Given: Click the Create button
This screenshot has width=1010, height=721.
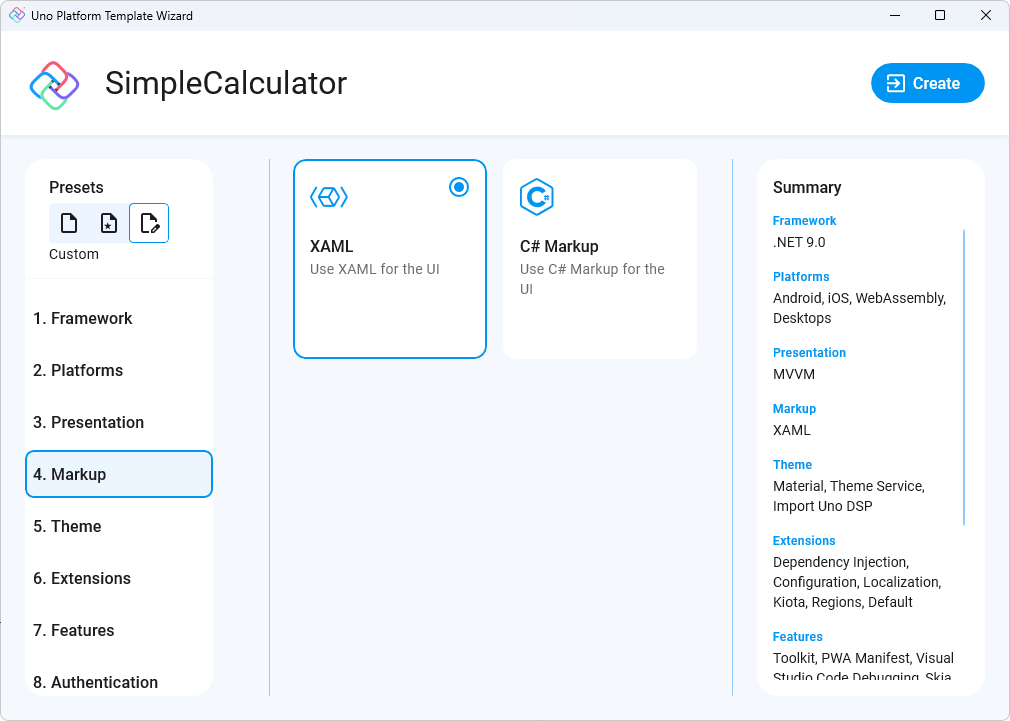Looking at the screenshot, I should 927,83.
